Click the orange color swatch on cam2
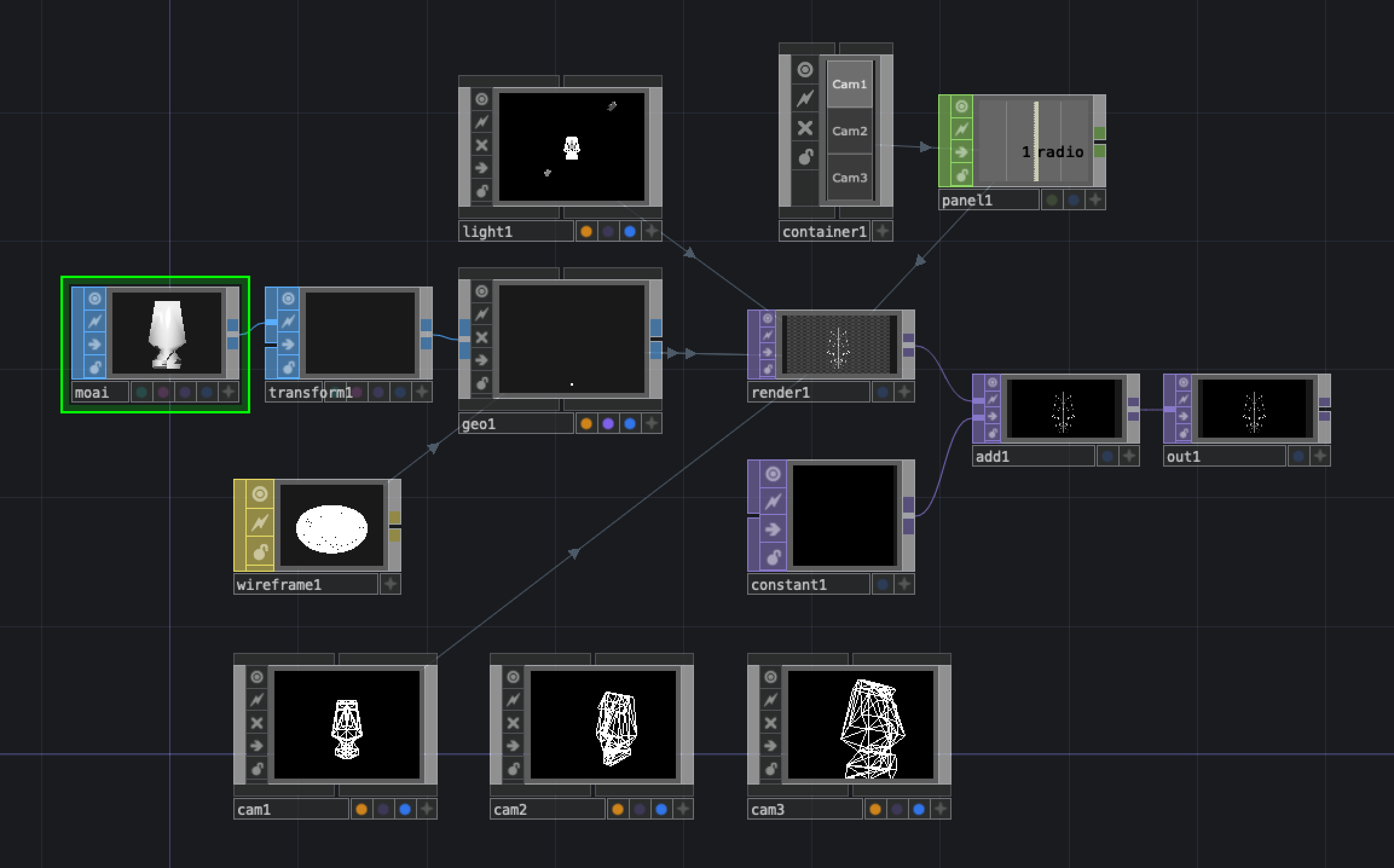Image resolution: width=1394 pixels, height=868 pixels. point(617,809)
